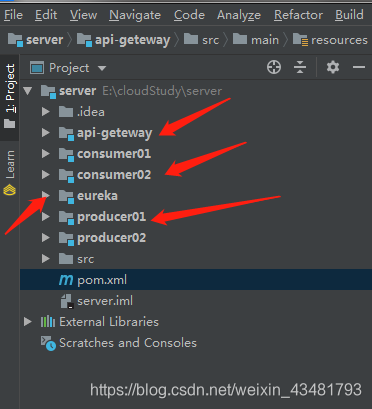
Task: Hide the Project panel with minus icon
Action: (x=359, y=68)
